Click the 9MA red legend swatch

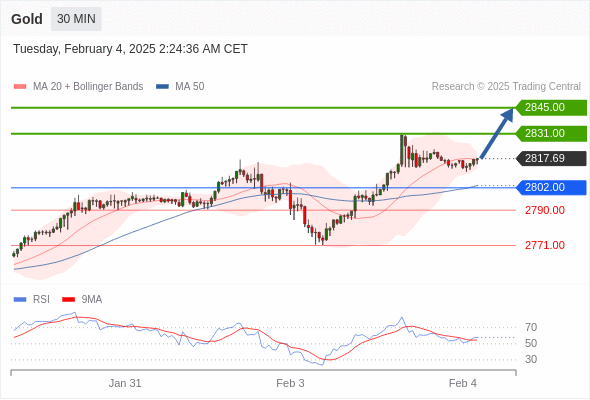[x=68, y=300]
